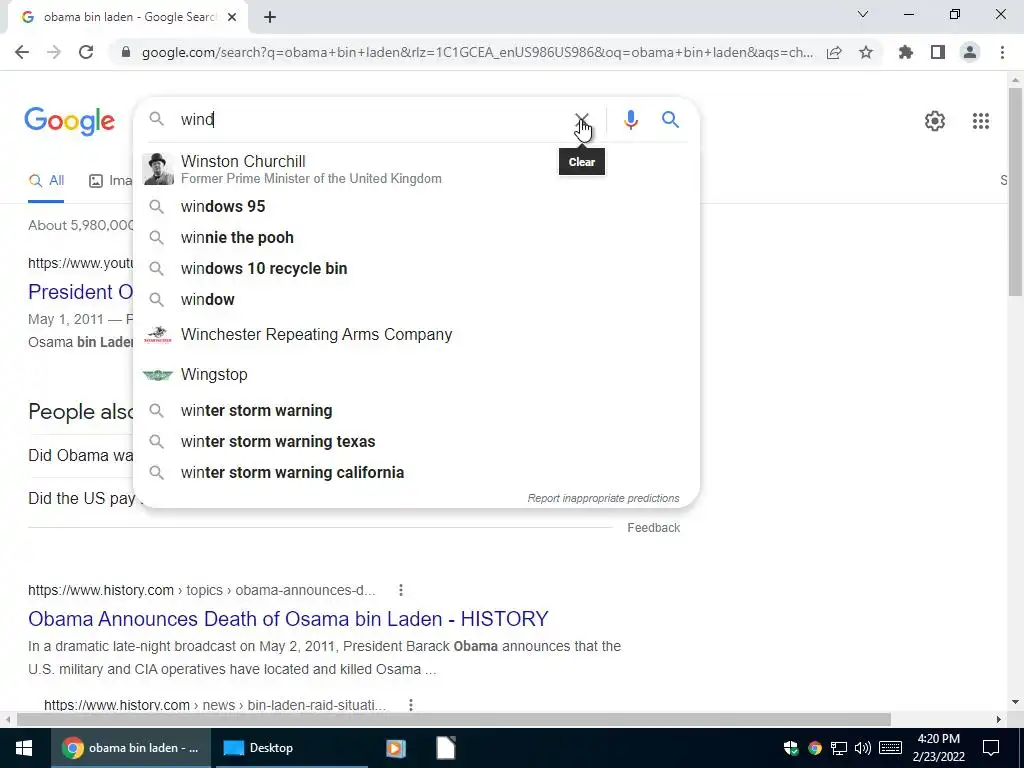Open media player taskbar icon
The width and height of the screenshot is (1024, 768).
(x=395, y=748)
